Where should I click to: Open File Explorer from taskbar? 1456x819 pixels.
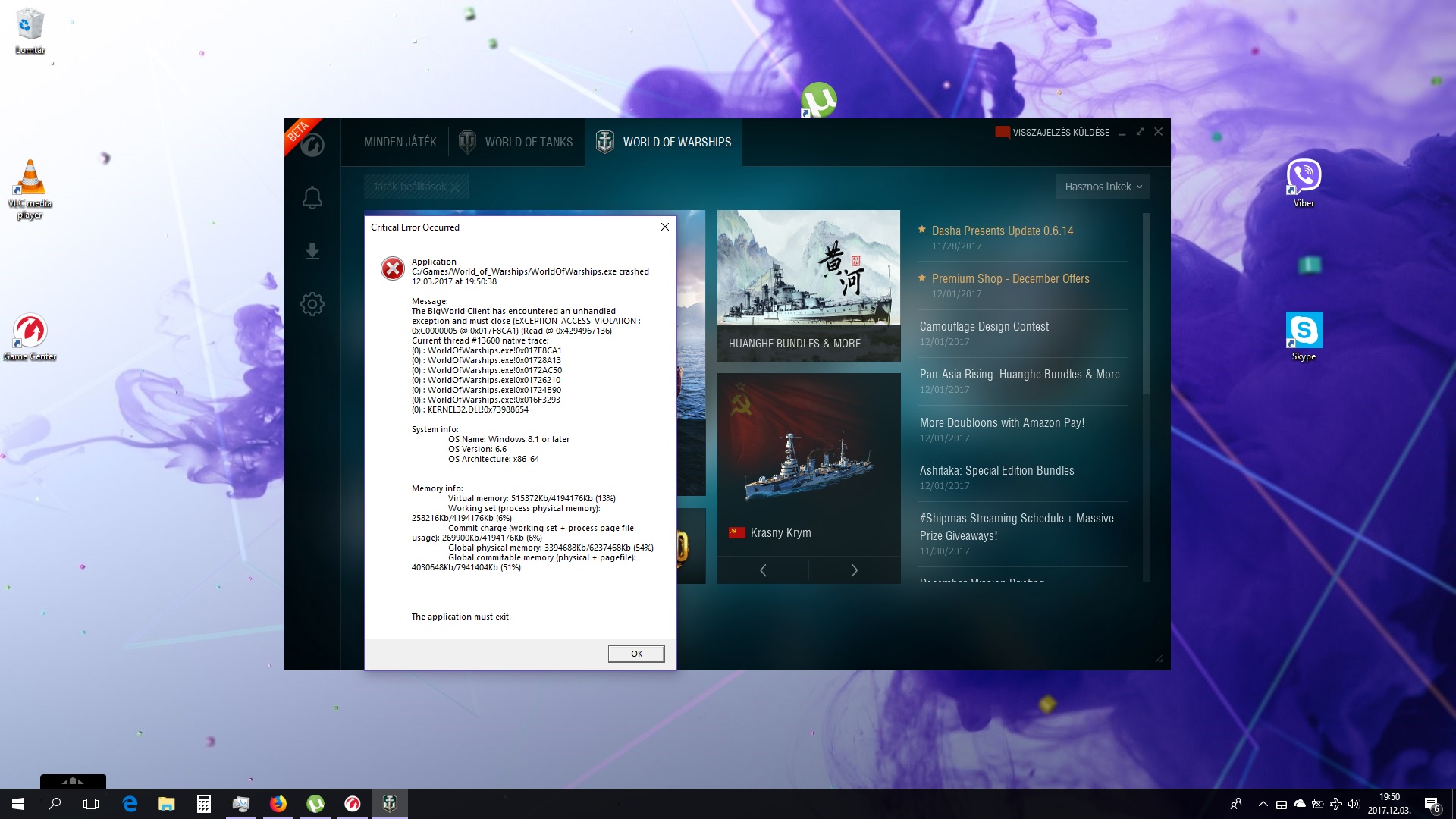click(x=166, y=804)
